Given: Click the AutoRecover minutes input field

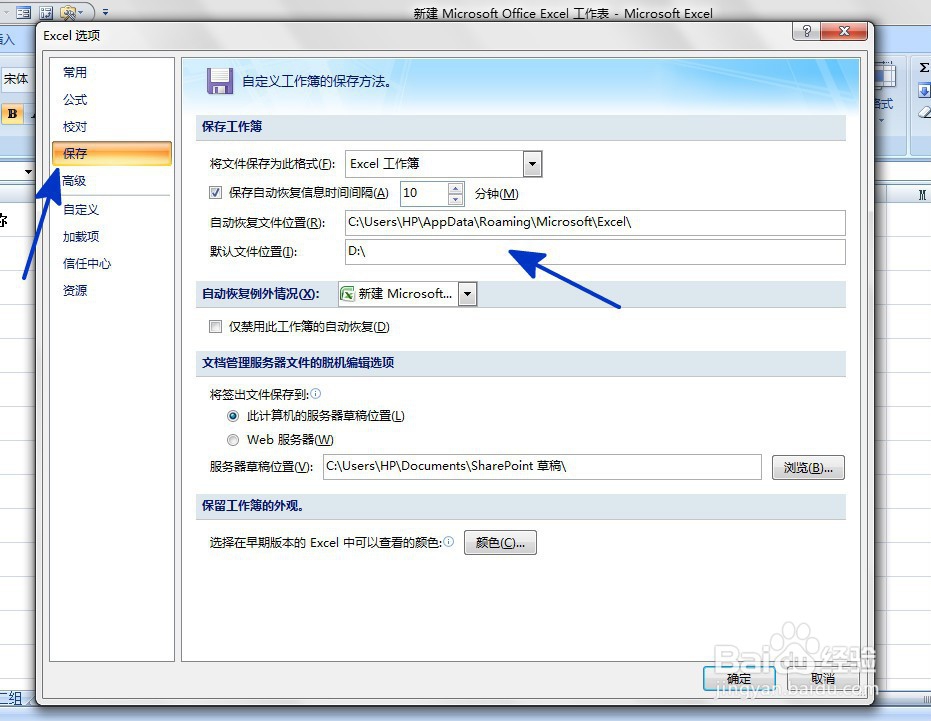Looking at the screenshot, I should [425, 193].
